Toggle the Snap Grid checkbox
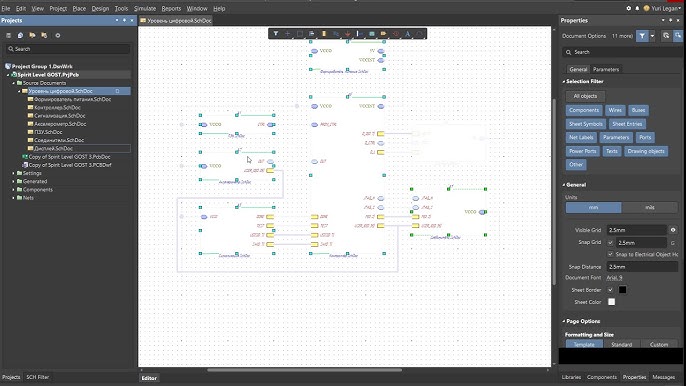Screen dimensions: 686x386 pos(610,242)
